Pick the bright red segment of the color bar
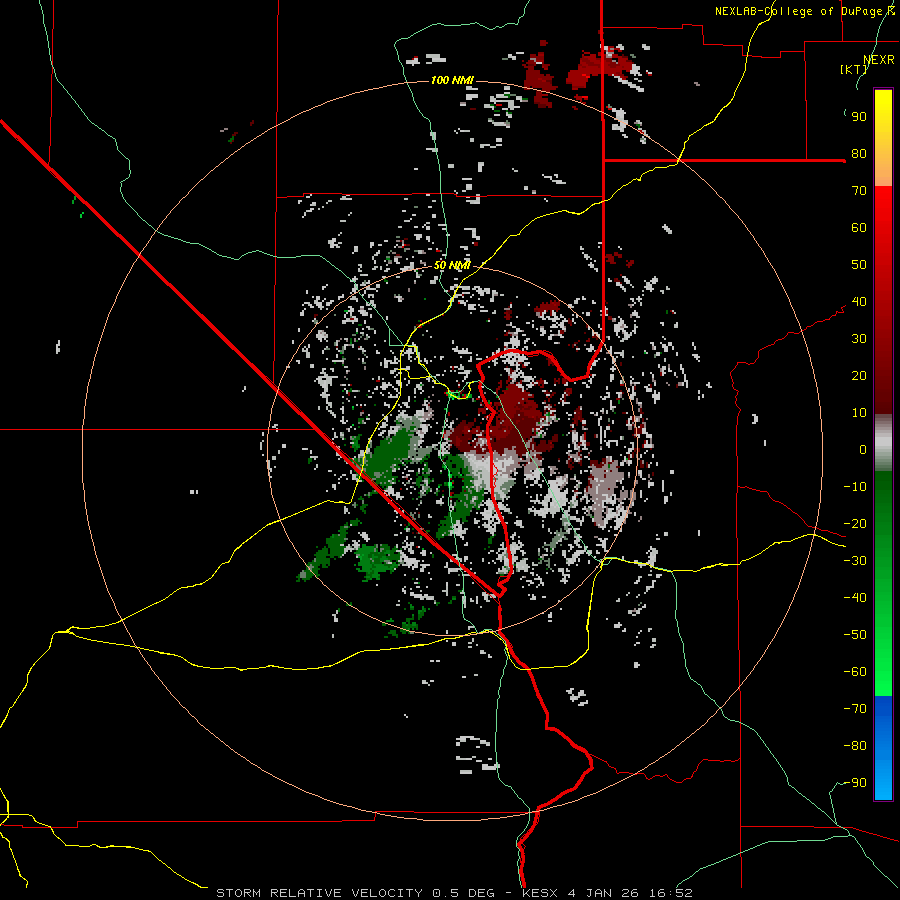 (x=883, y=224)
